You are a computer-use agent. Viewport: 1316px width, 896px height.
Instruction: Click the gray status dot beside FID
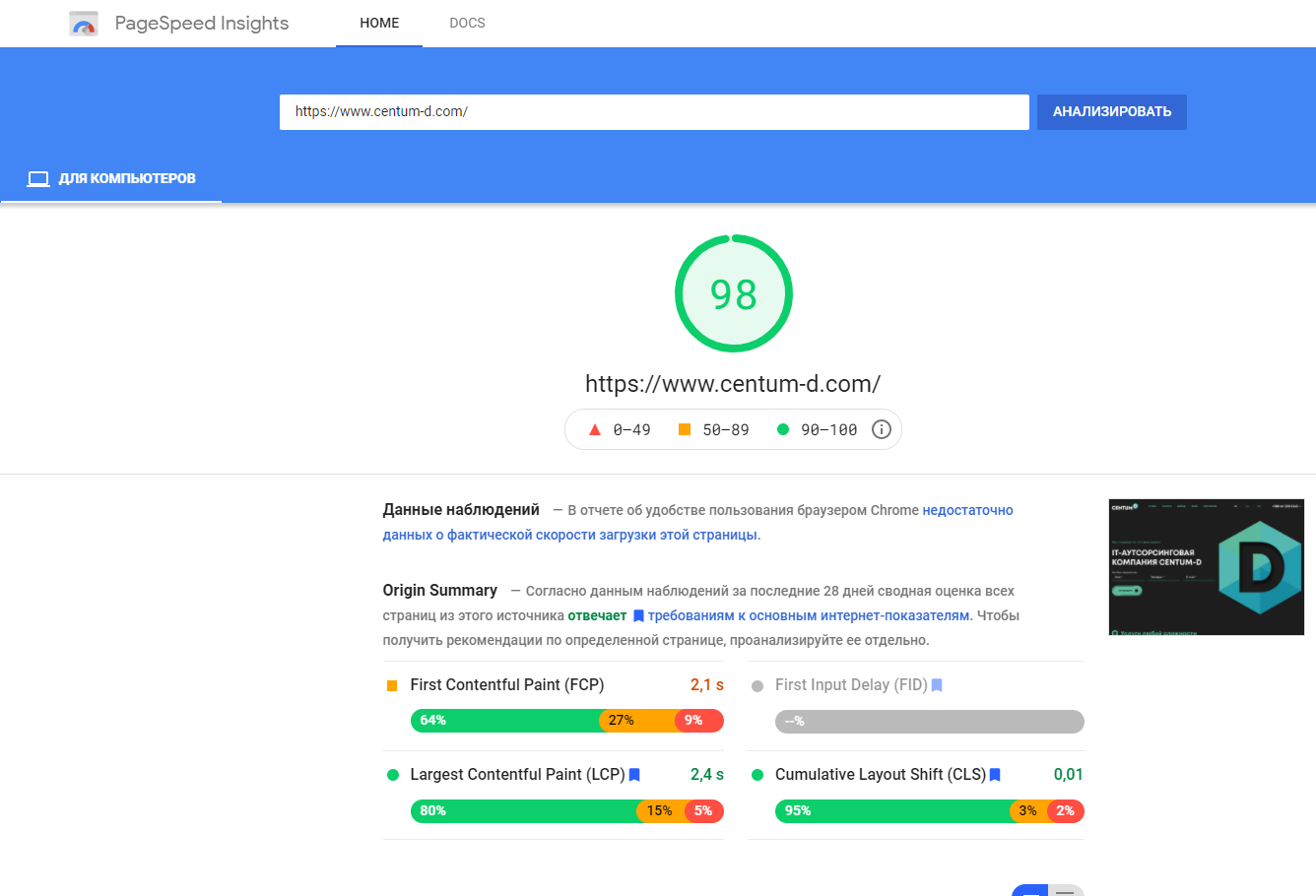pyautogui.click(x=757, y=686)
